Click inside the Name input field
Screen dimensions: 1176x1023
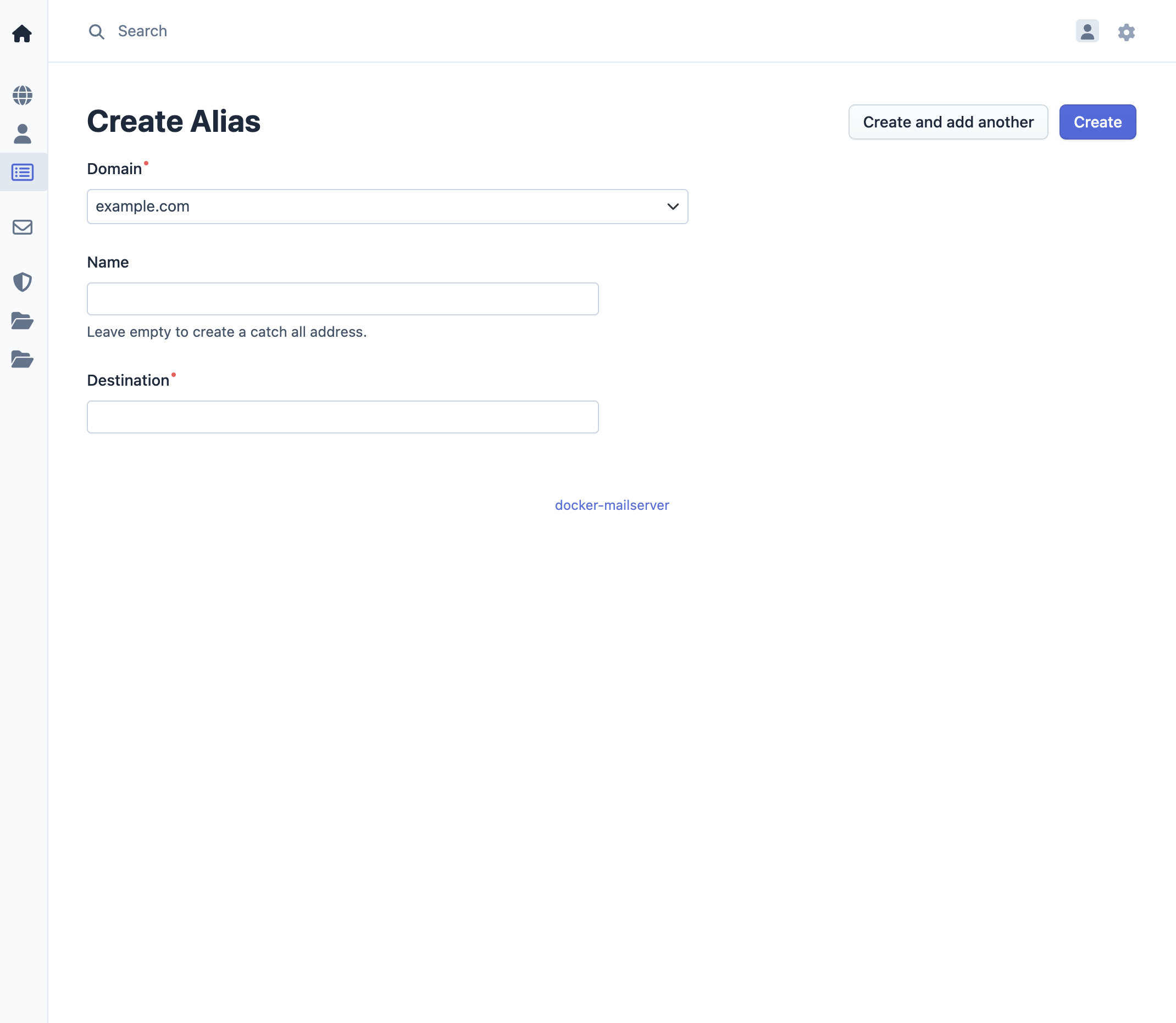click(342, 298)
